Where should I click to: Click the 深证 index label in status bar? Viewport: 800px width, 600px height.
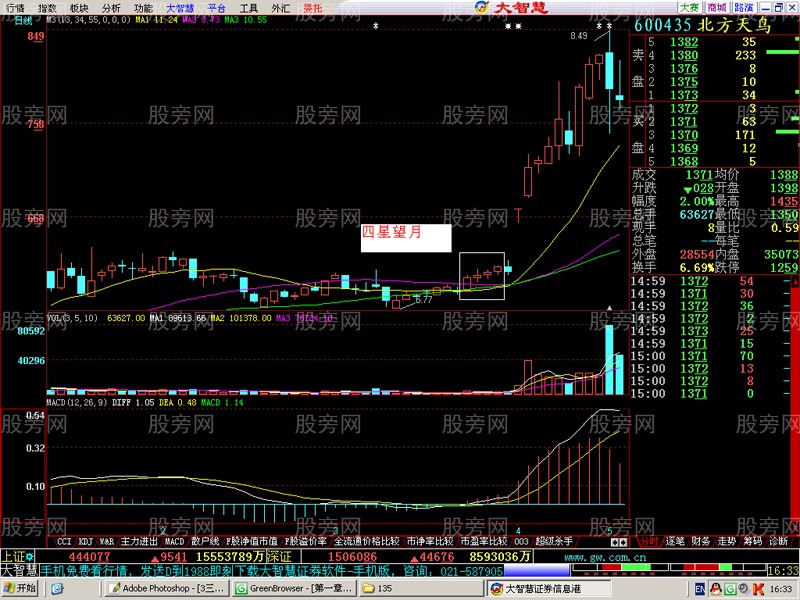tap(279, 557)
